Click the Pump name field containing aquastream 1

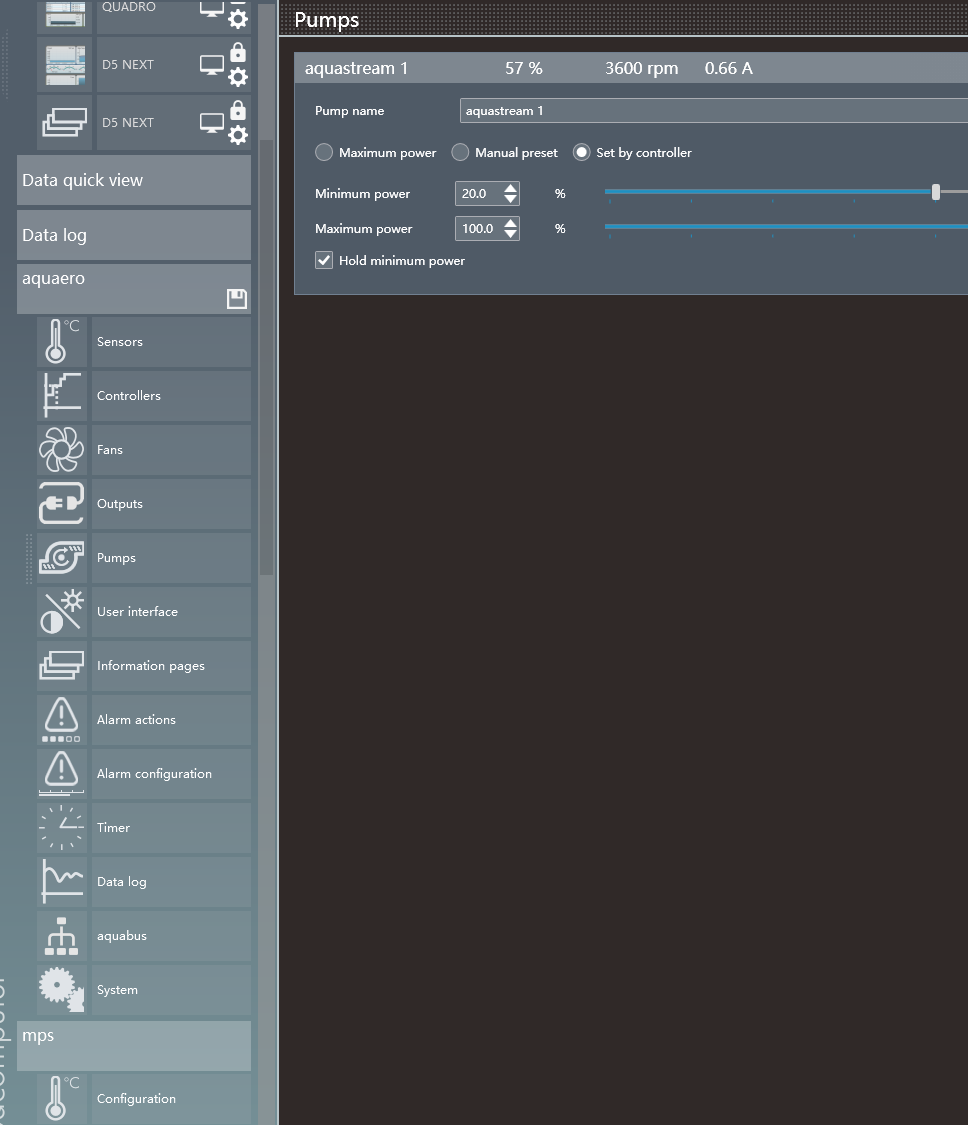[x=714, y=110]
